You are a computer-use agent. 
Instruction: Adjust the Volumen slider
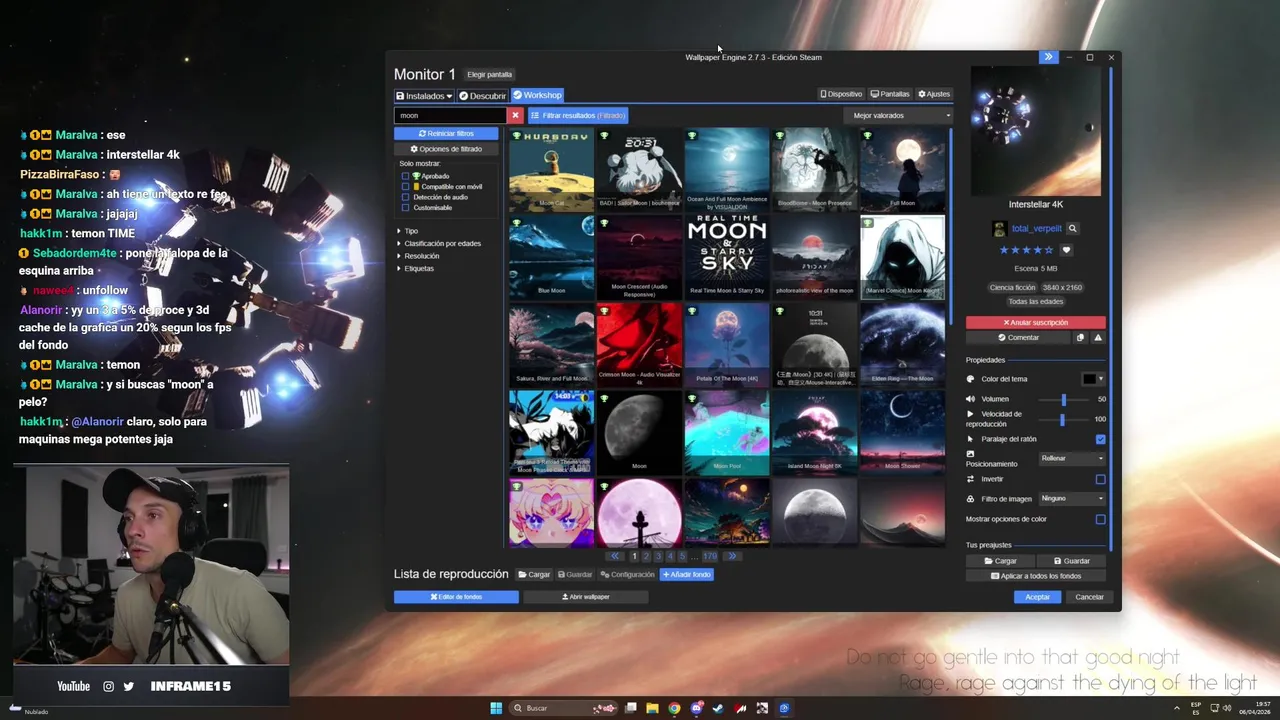[1063, 399]
